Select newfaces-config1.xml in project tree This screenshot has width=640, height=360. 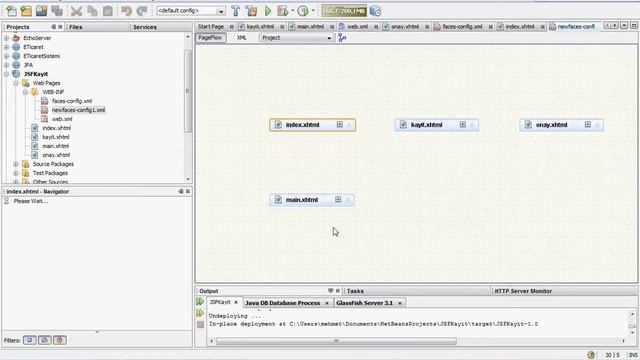click(78, 110)
